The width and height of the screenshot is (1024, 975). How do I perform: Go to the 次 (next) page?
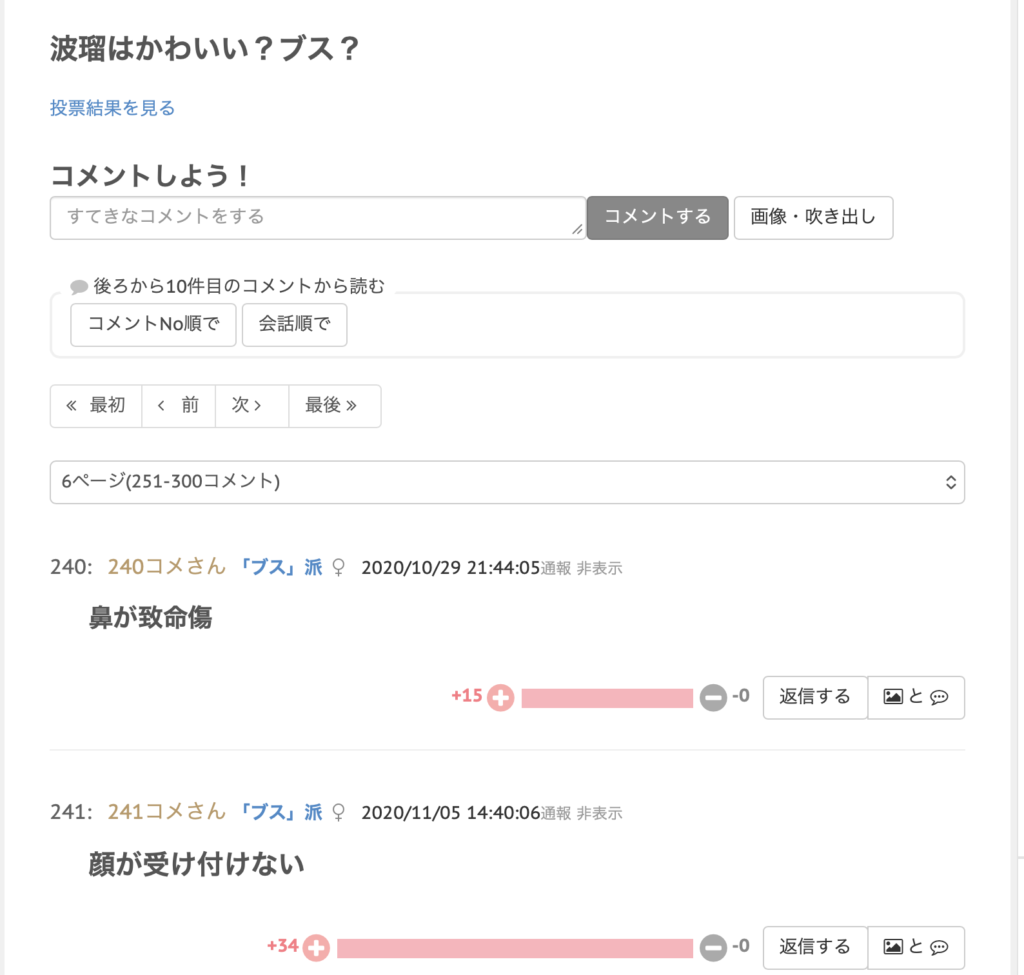click(x=251, y=406)
